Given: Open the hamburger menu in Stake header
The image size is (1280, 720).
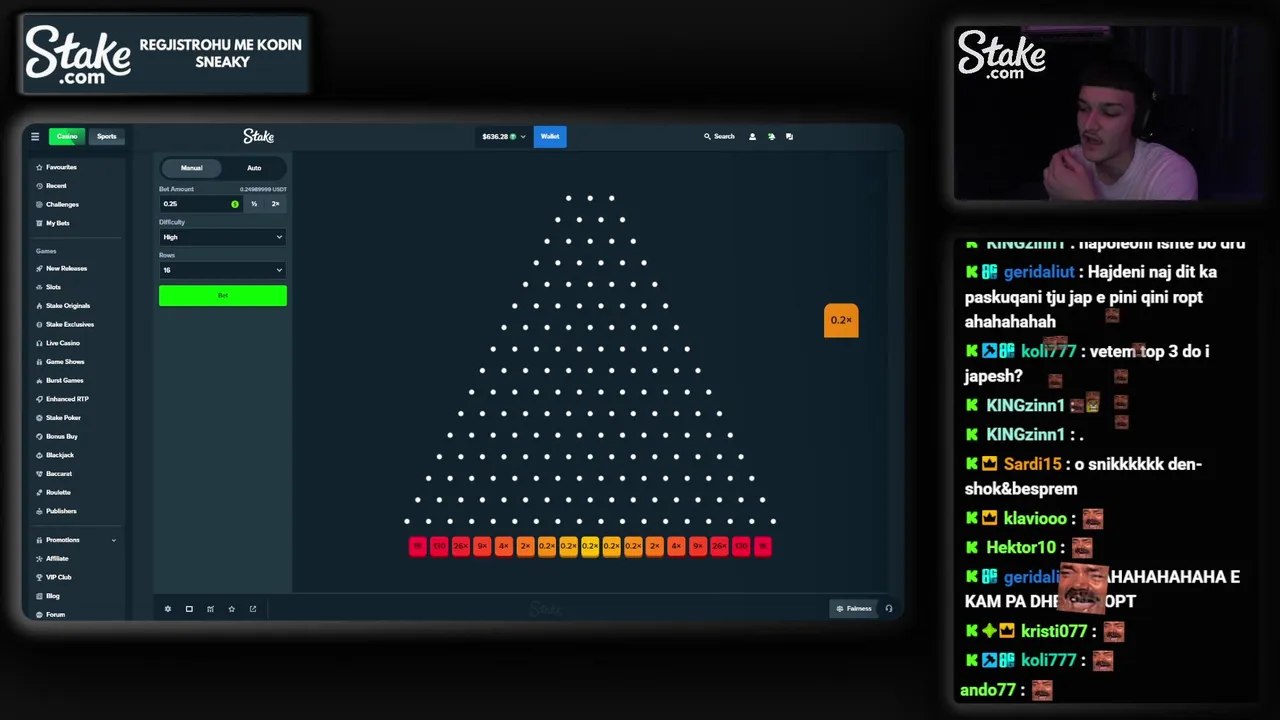Looking at the screenshot, I should point(35,136).
